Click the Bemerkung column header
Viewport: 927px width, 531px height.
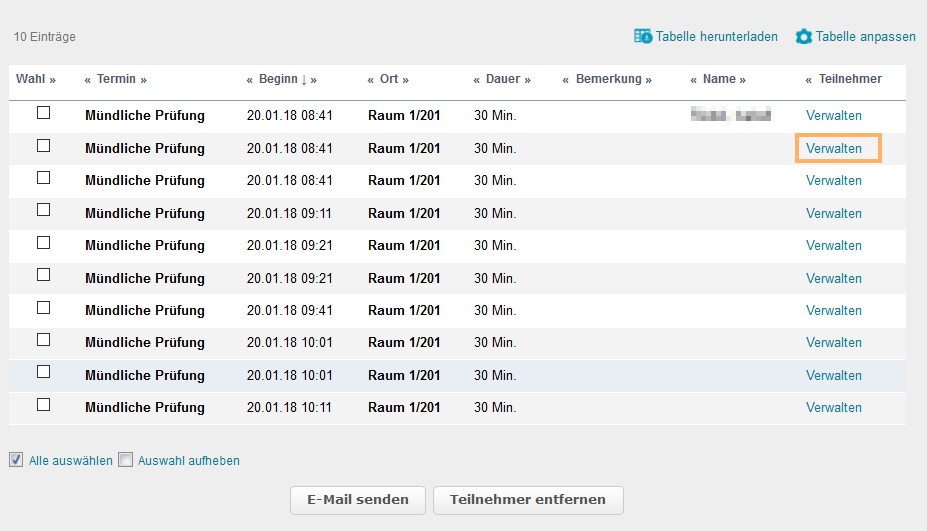[x=608, y=79]
